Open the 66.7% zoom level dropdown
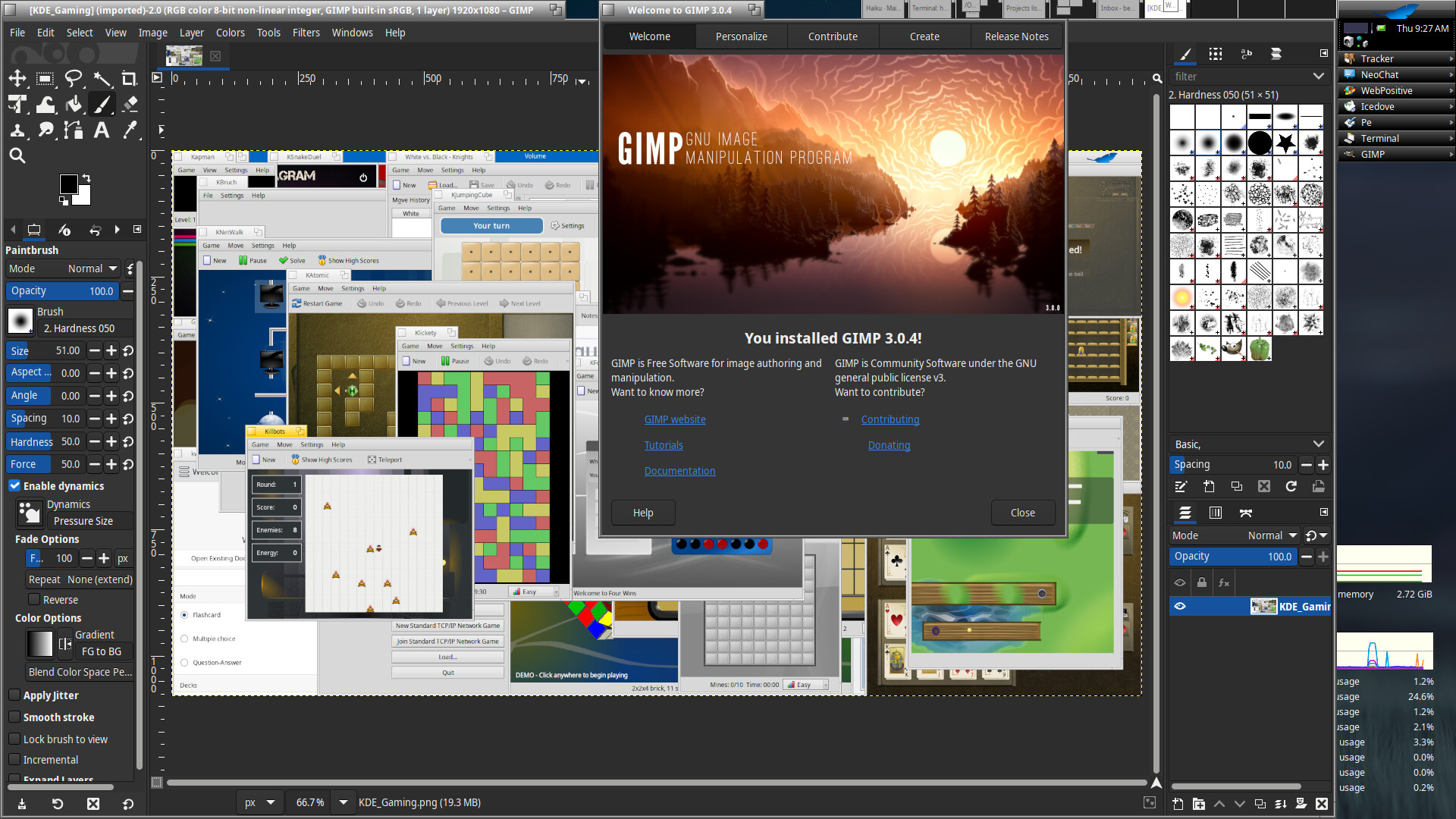This screenshot has height=819, width=1456. (x=344, y=802)
